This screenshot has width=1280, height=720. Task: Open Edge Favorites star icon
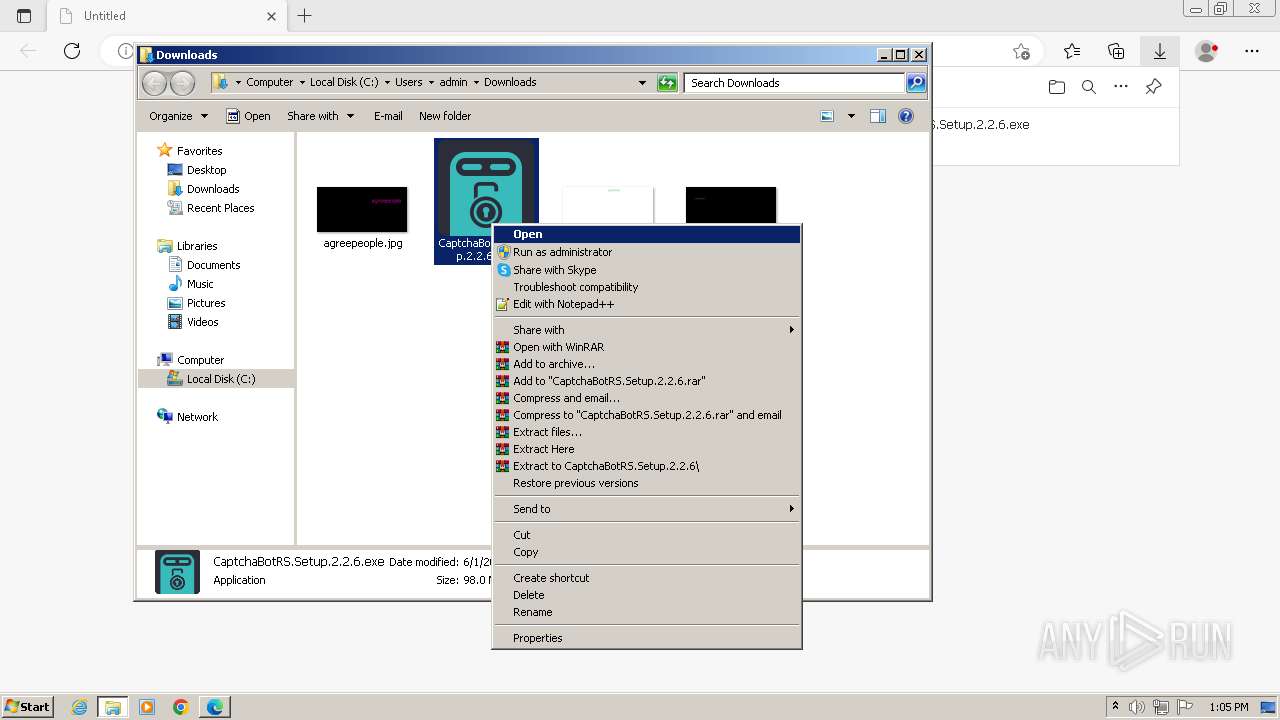[x=1072, y=51]
